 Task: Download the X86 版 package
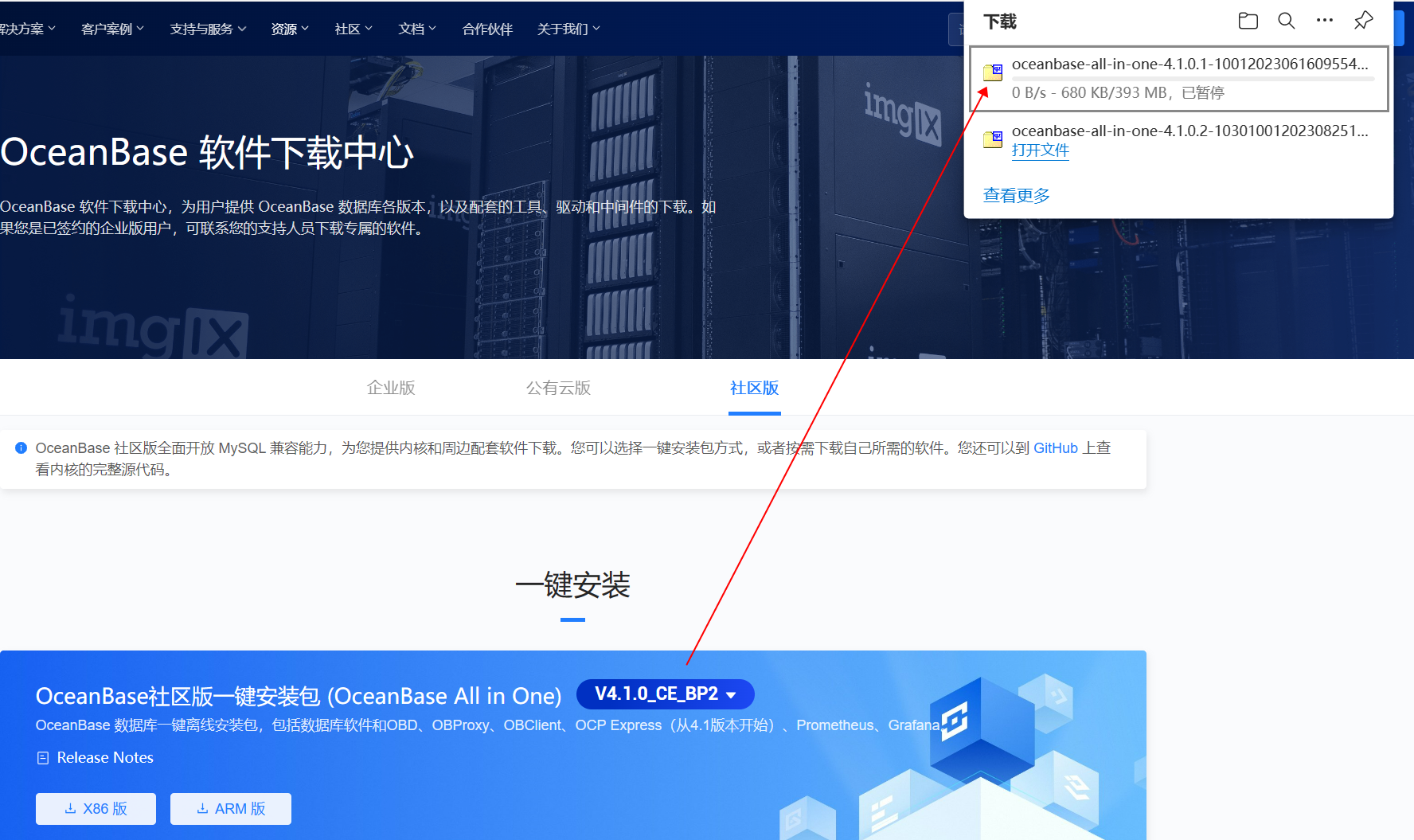pyautogui.click(x=96, y=809)
